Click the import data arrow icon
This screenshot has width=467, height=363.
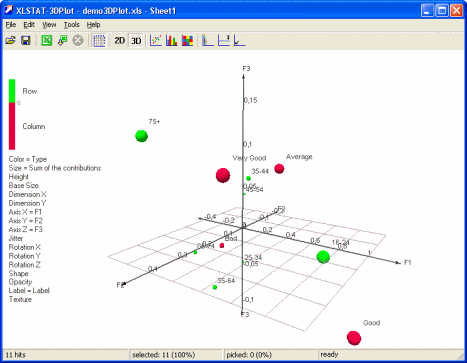(62, 41)
